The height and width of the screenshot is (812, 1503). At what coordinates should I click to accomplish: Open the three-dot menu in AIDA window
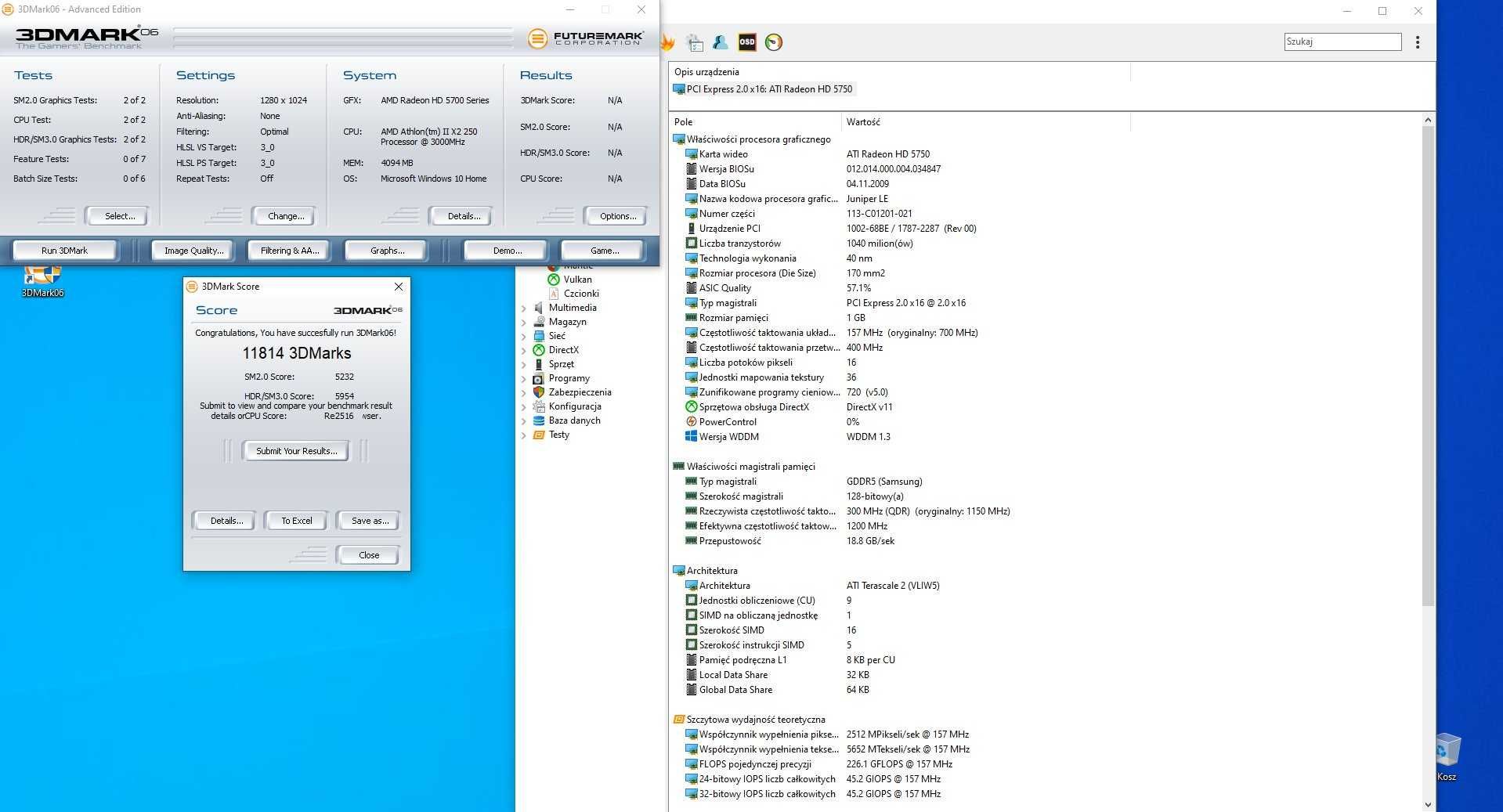1418,42
